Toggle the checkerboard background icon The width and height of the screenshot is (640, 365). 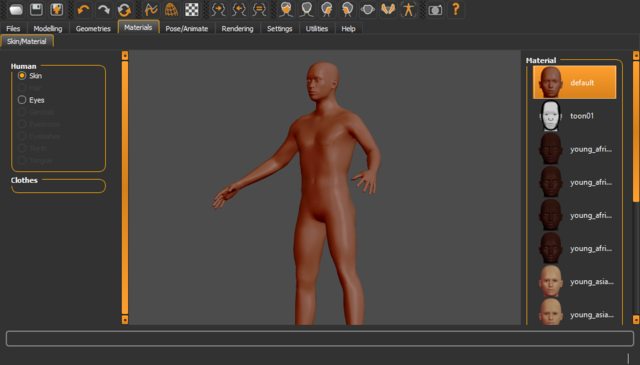(191, 9)
